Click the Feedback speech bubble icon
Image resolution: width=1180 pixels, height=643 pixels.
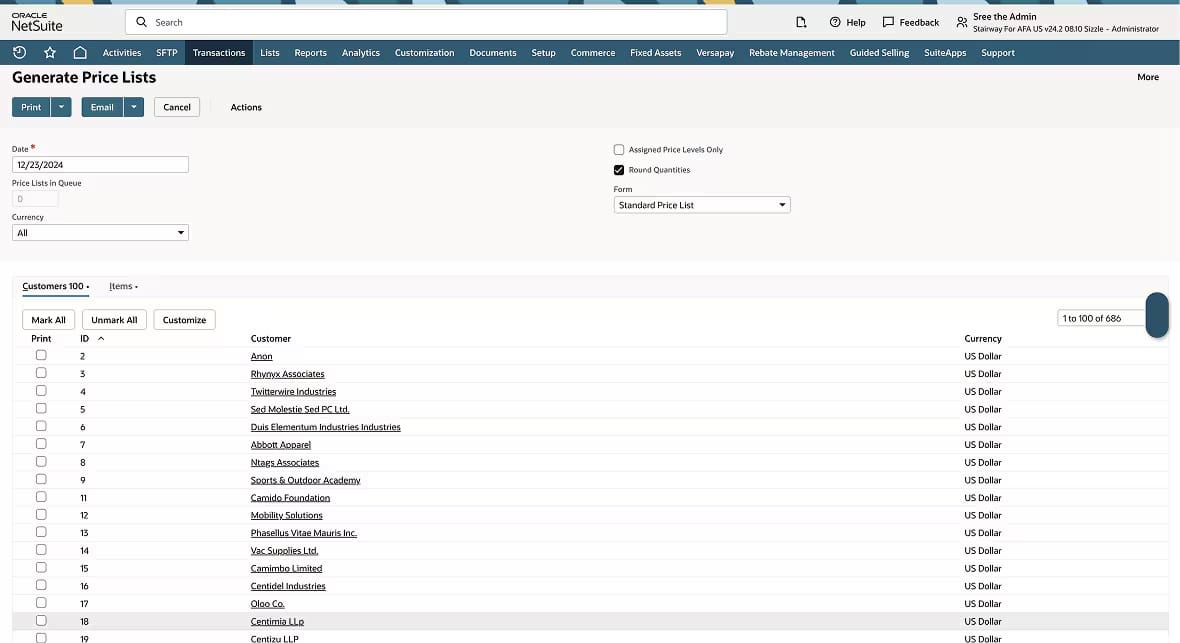[888, 22]
